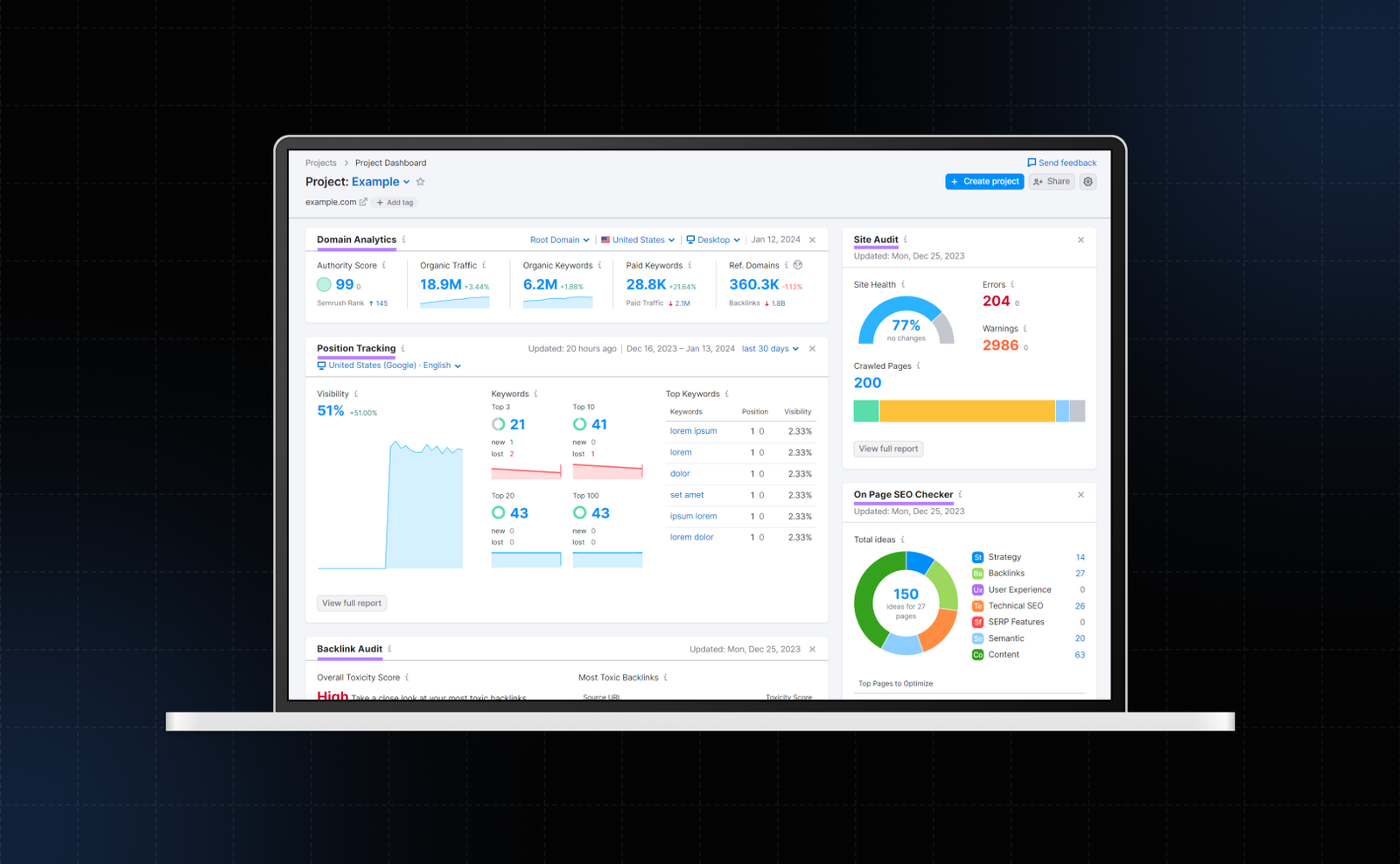Click the Technical SEO category icon
This screenshot has width=1400, height=864.
[977, 606]
